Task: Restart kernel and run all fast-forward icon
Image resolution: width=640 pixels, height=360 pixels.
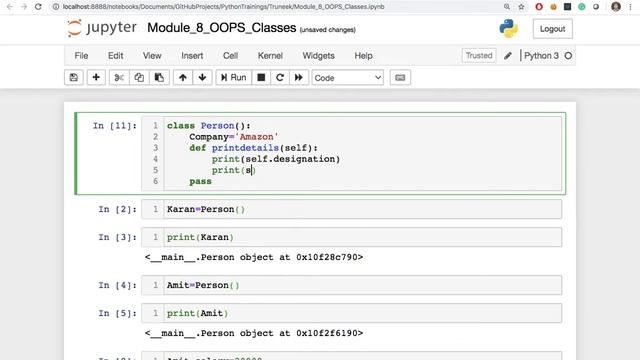Action: pos(299,78)
